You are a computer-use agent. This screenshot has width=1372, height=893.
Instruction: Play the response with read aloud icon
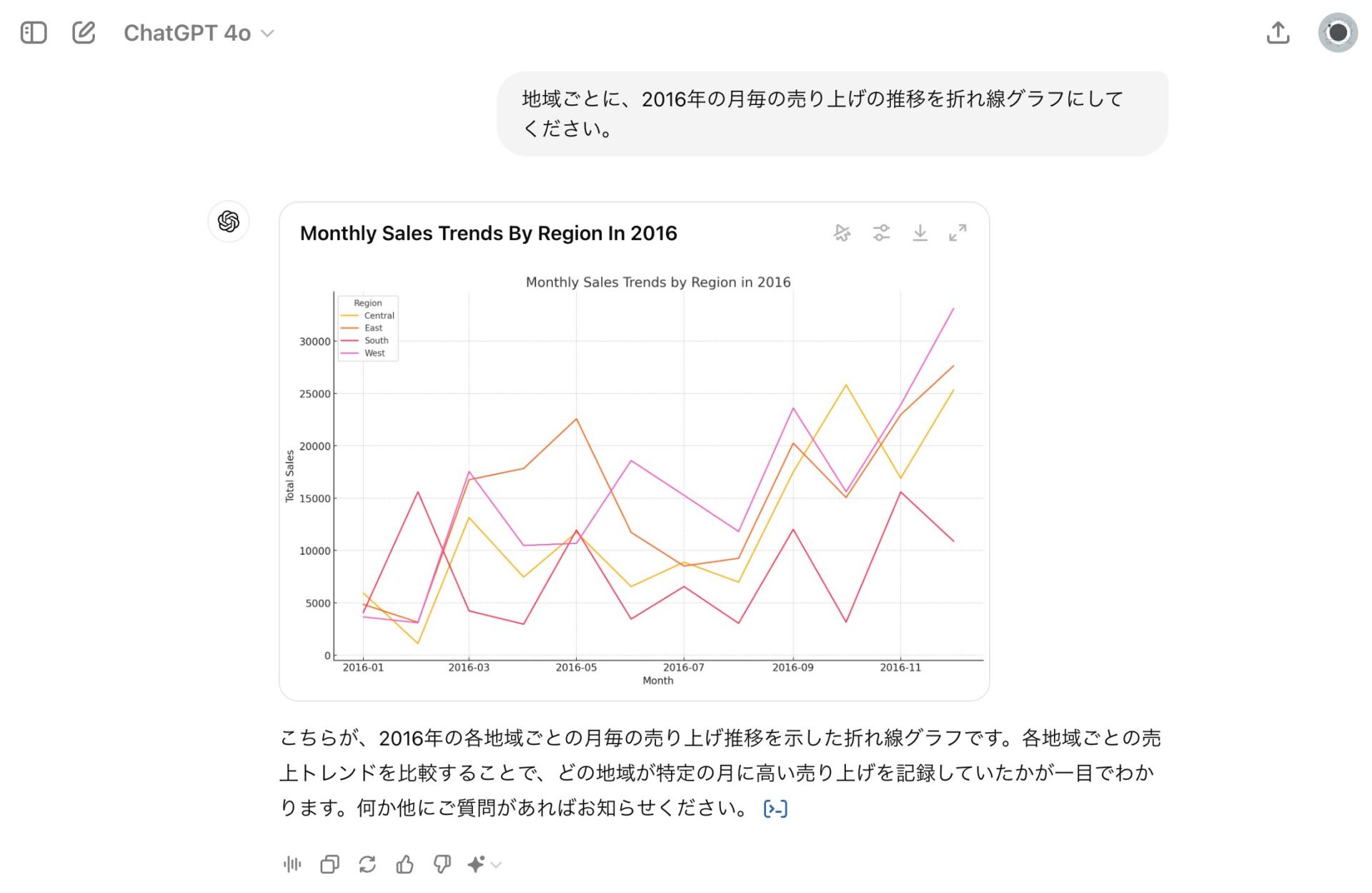pyautogui.click(x=292, y=864)
